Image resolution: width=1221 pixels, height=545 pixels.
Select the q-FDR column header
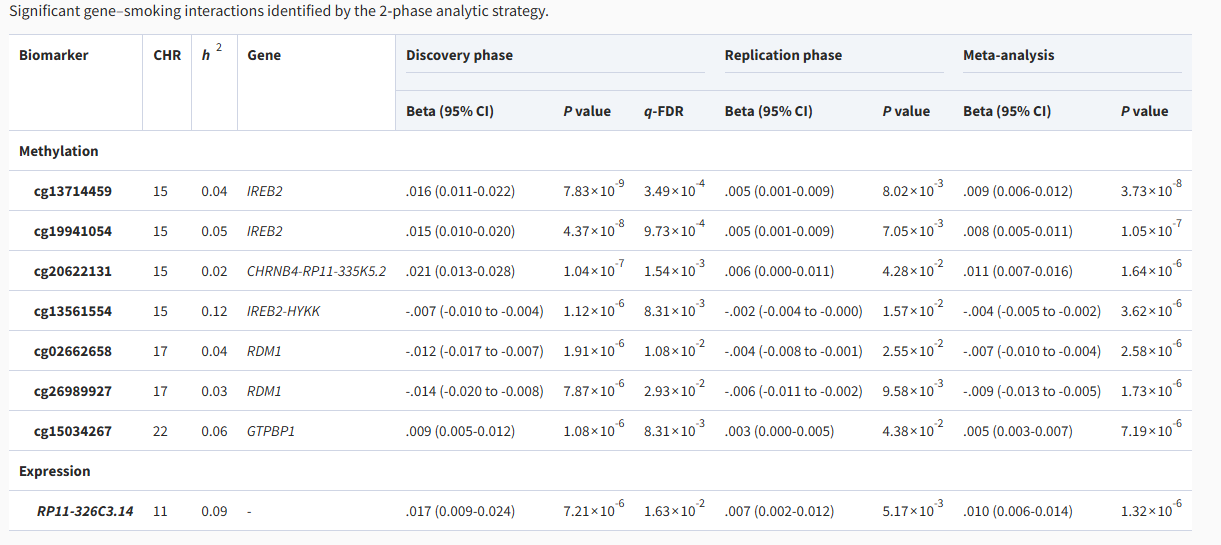[x=664, y=111]
